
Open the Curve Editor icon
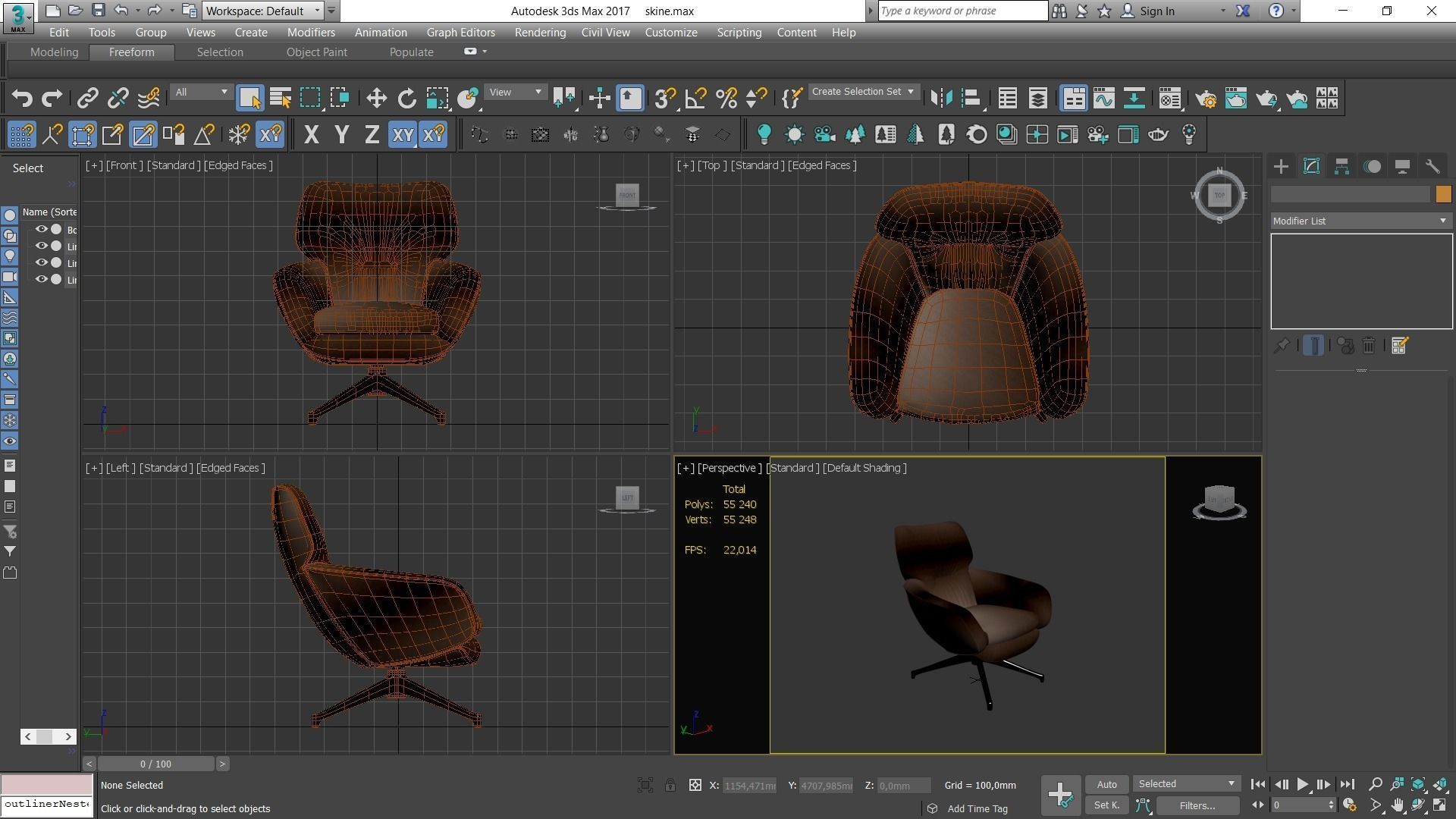click(x=1103, y=98)
